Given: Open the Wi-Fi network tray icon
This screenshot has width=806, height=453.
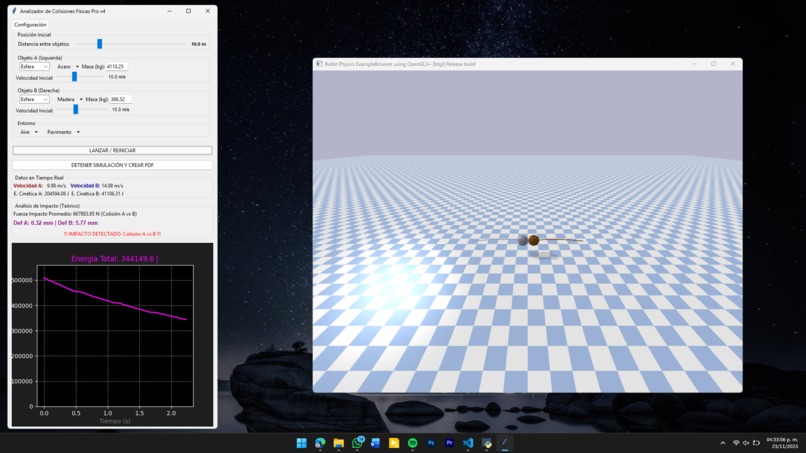Looking at the screenshot, I should 736,443.
